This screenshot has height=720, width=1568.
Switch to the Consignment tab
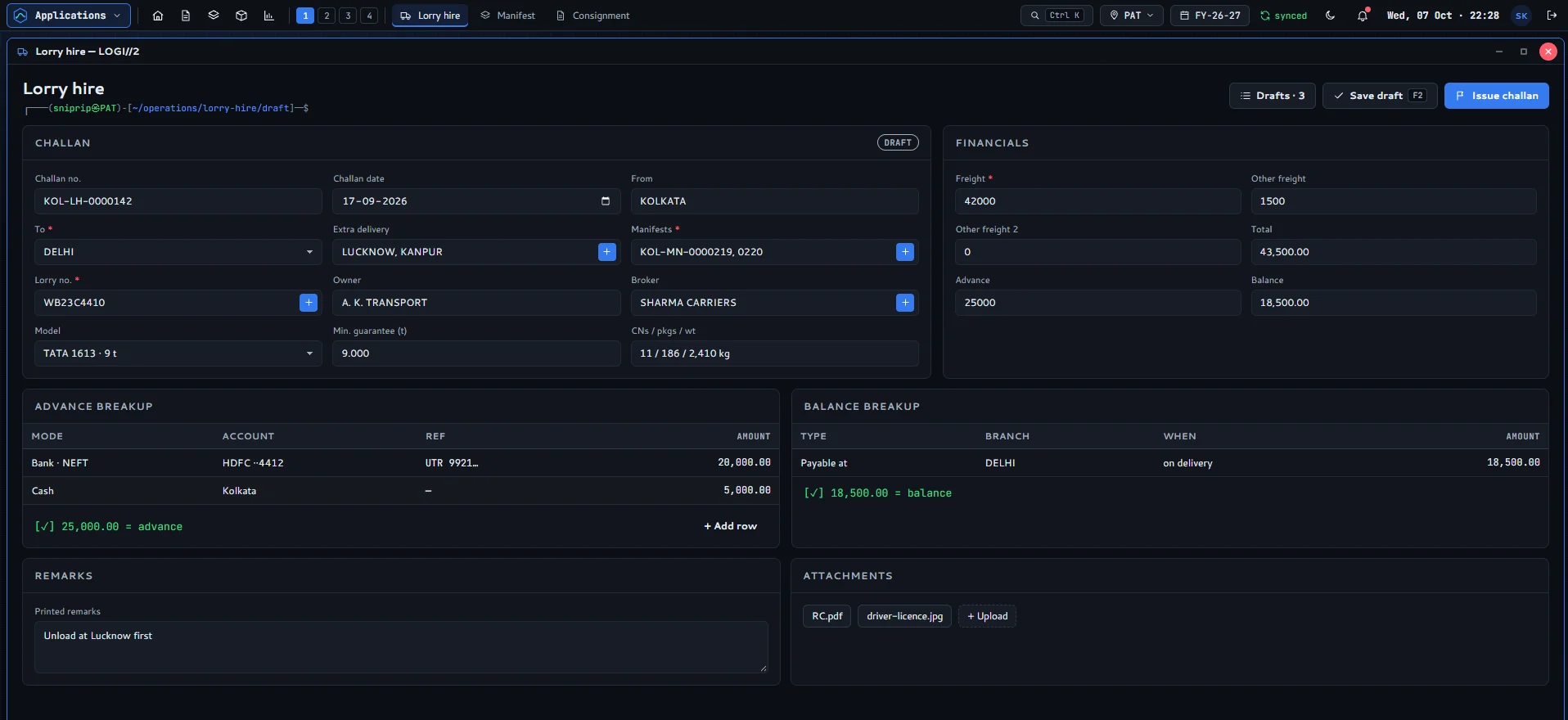[x=593, y=16]
